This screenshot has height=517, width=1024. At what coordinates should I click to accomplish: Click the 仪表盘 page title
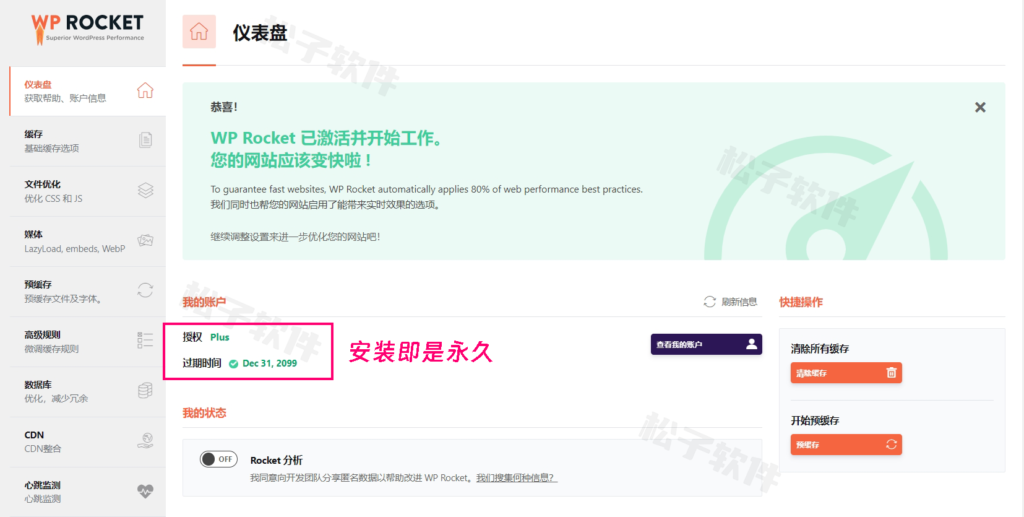tap(260, 32)
